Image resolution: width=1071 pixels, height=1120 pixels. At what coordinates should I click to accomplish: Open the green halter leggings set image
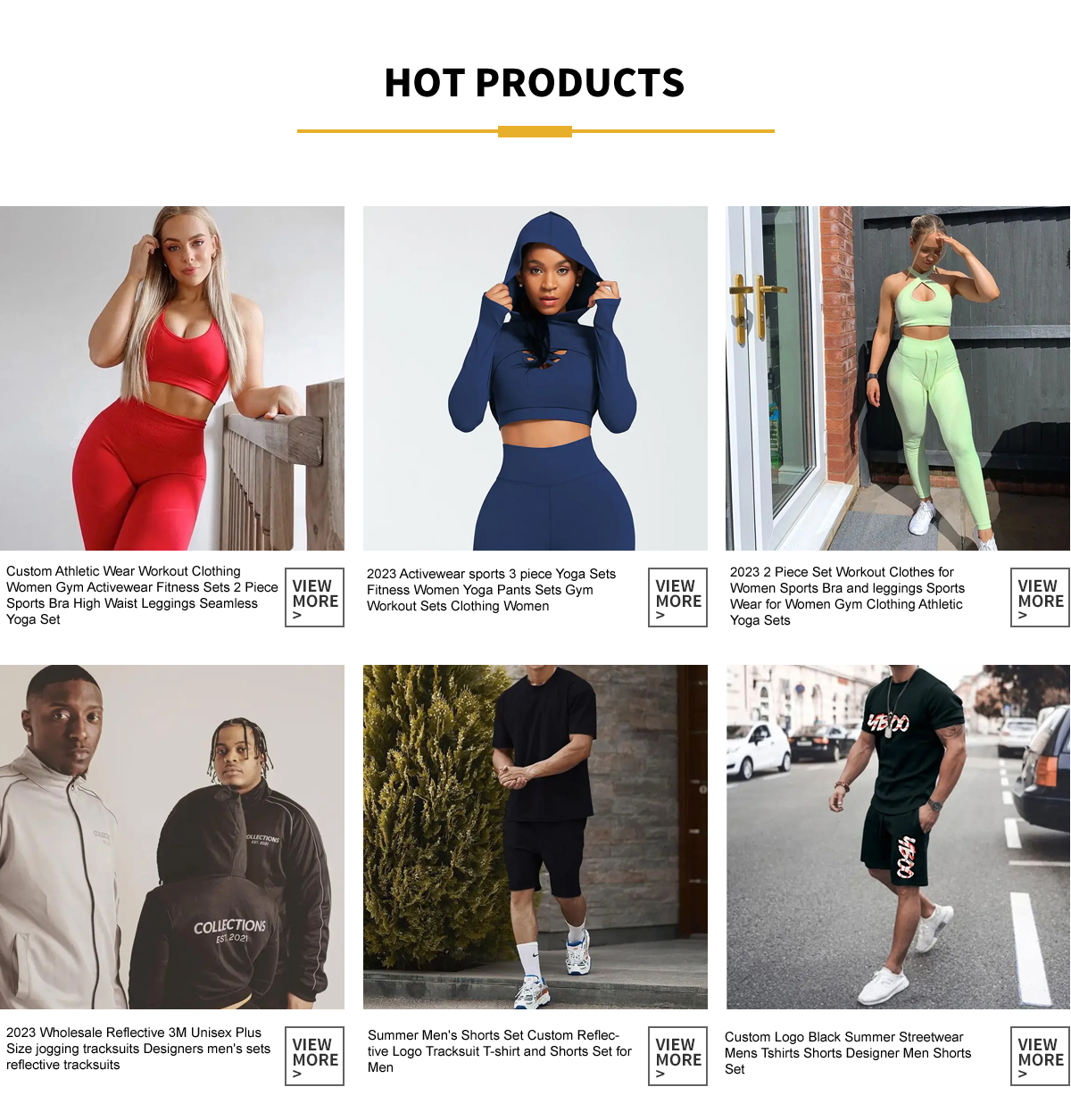tap(898, 378)
